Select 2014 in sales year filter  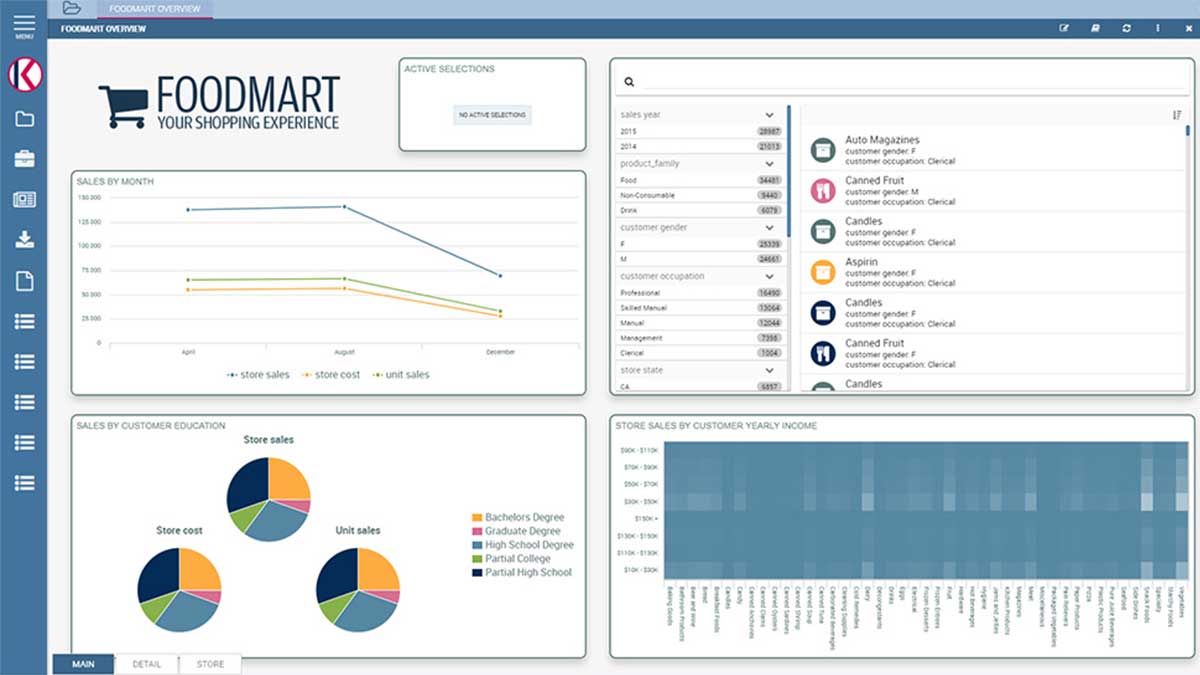(700, 147)
